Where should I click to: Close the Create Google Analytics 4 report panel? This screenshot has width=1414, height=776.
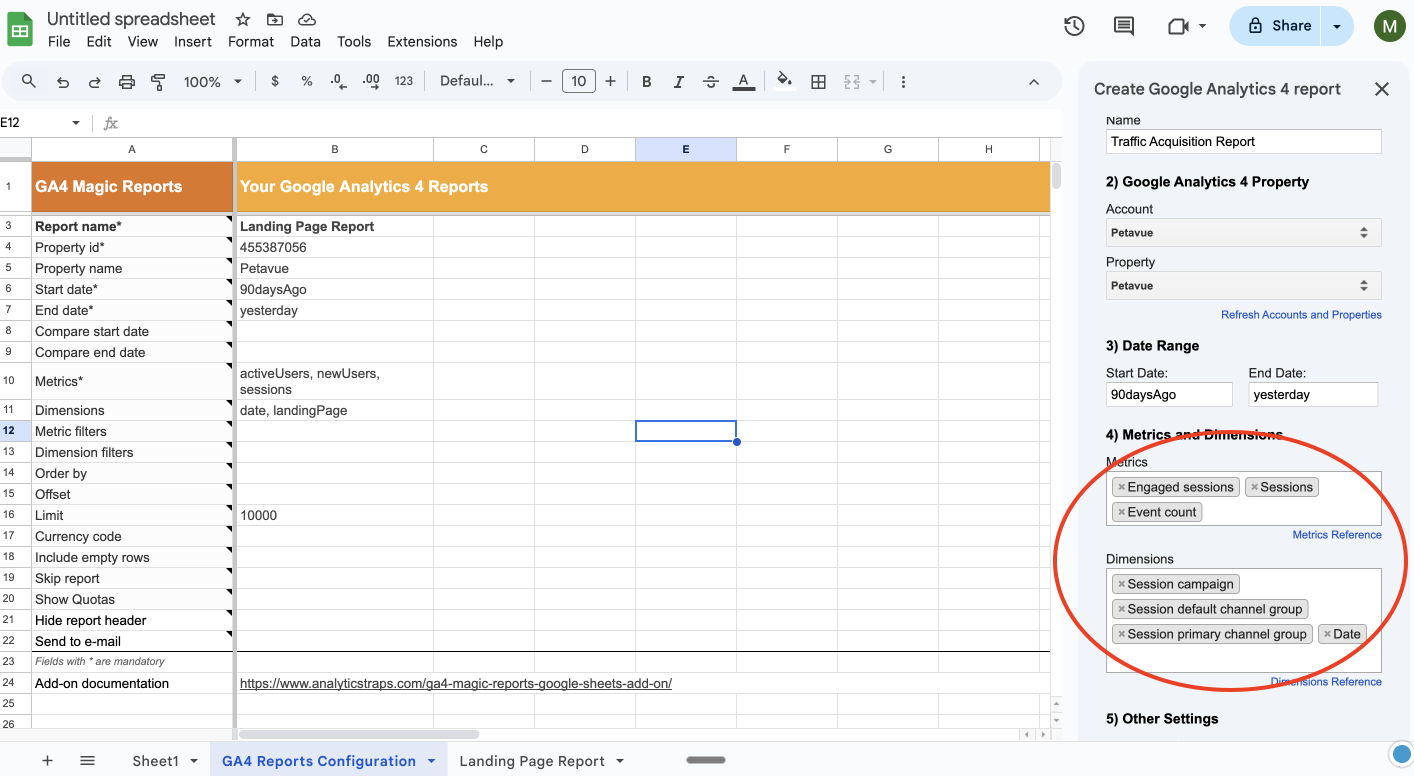point(1382,89)
